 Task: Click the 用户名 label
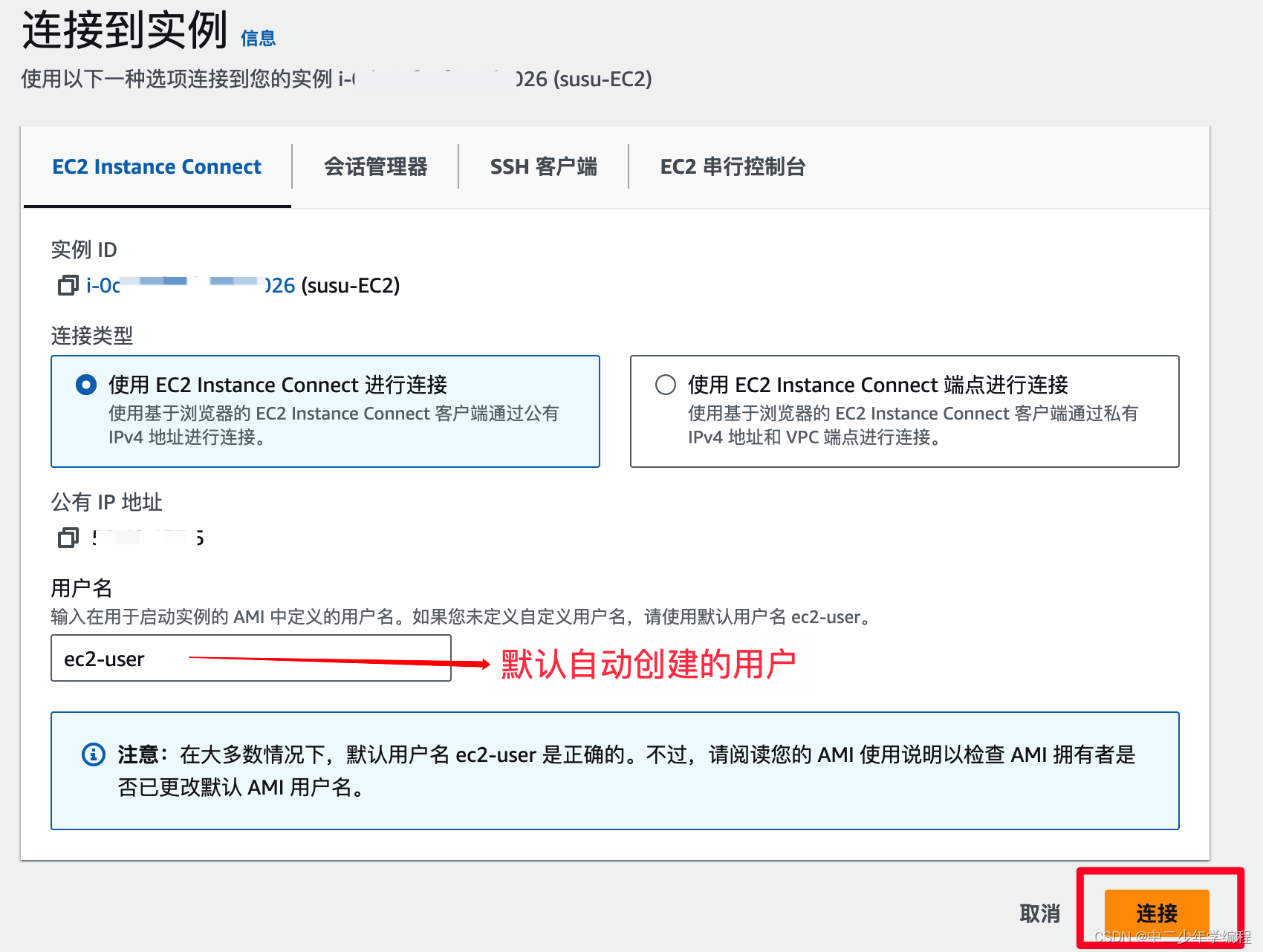point(82,588)
